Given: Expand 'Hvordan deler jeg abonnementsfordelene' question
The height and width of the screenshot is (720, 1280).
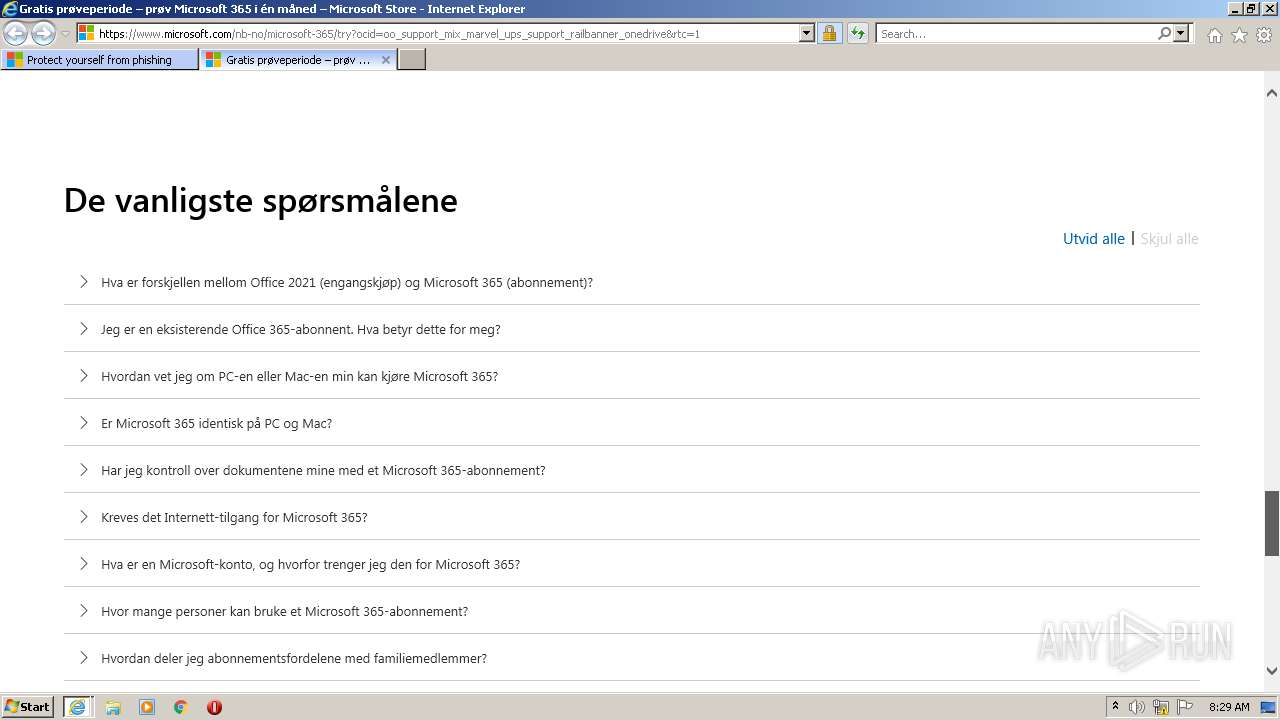Looking at the screenshot, I should (632, 658).
